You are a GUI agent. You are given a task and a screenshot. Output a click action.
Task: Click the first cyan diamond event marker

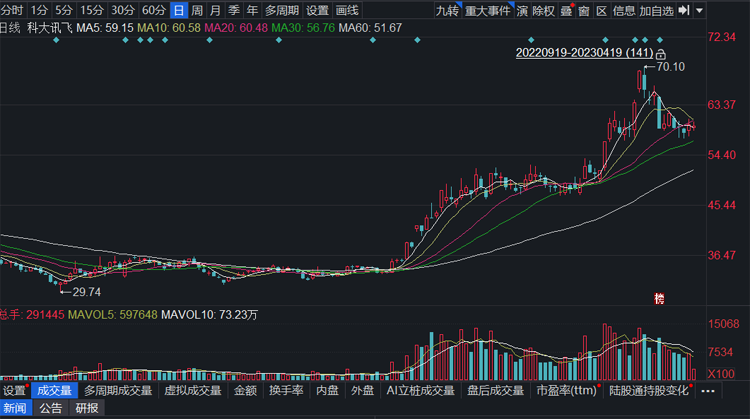coord(56,40)
